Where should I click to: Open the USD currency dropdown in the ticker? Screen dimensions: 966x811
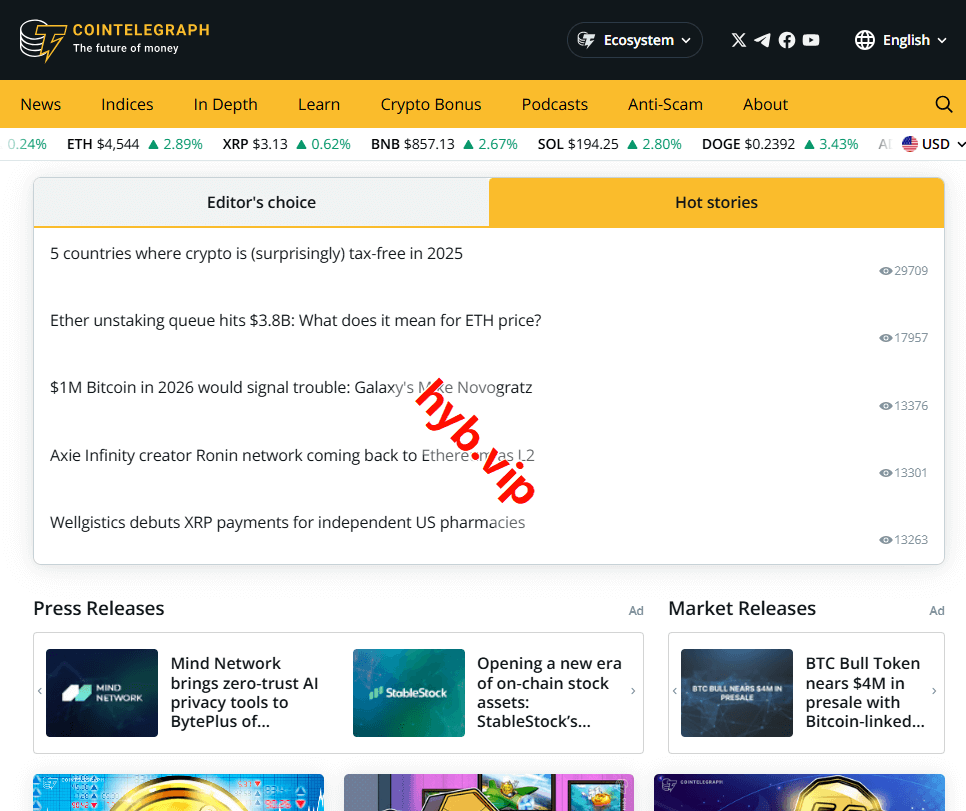(x=931, y=143)
